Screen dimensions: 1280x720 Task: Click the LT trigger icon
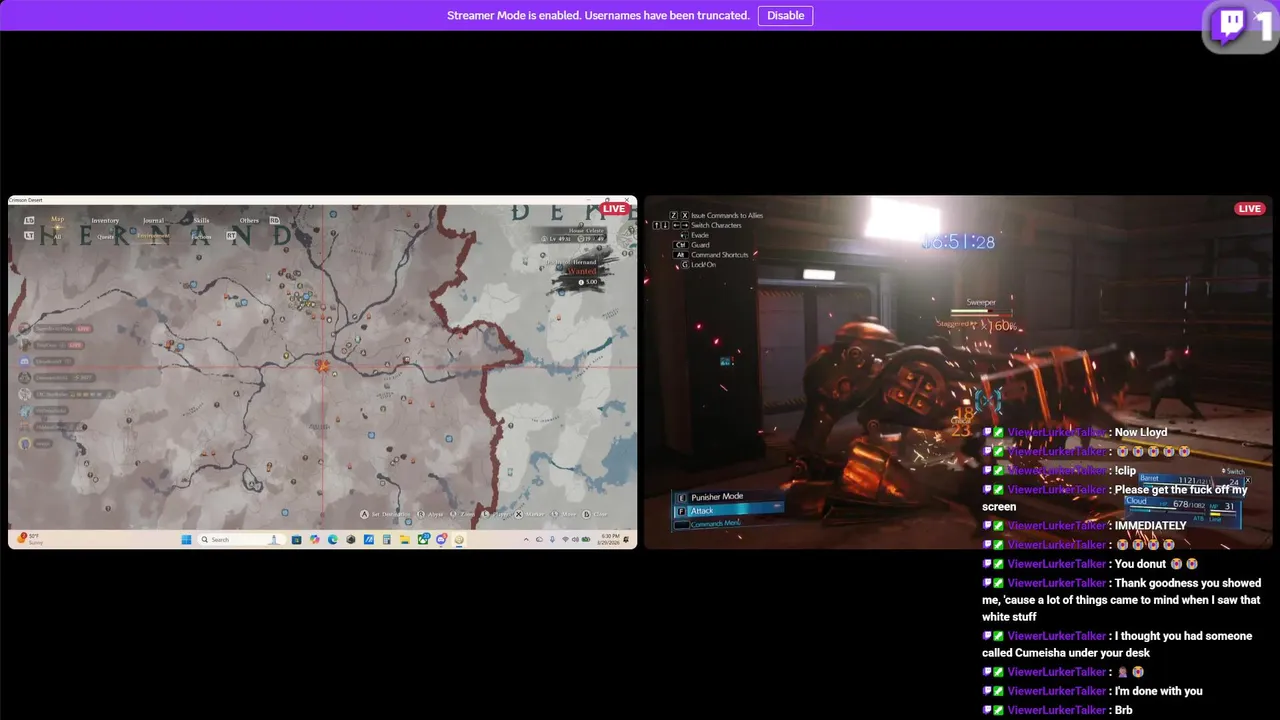coord(29,236)
